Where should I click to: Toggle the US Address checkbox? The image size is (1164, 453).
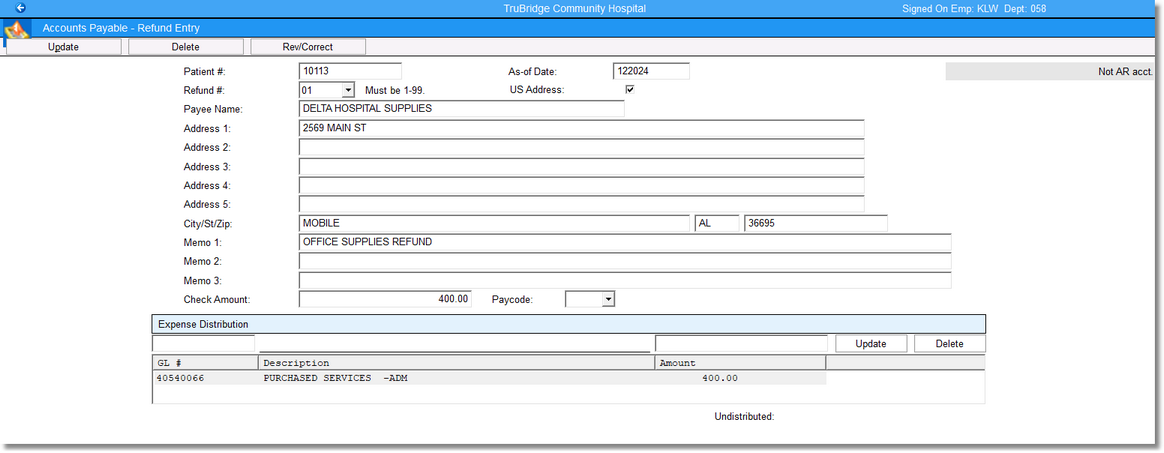(630, 90)
